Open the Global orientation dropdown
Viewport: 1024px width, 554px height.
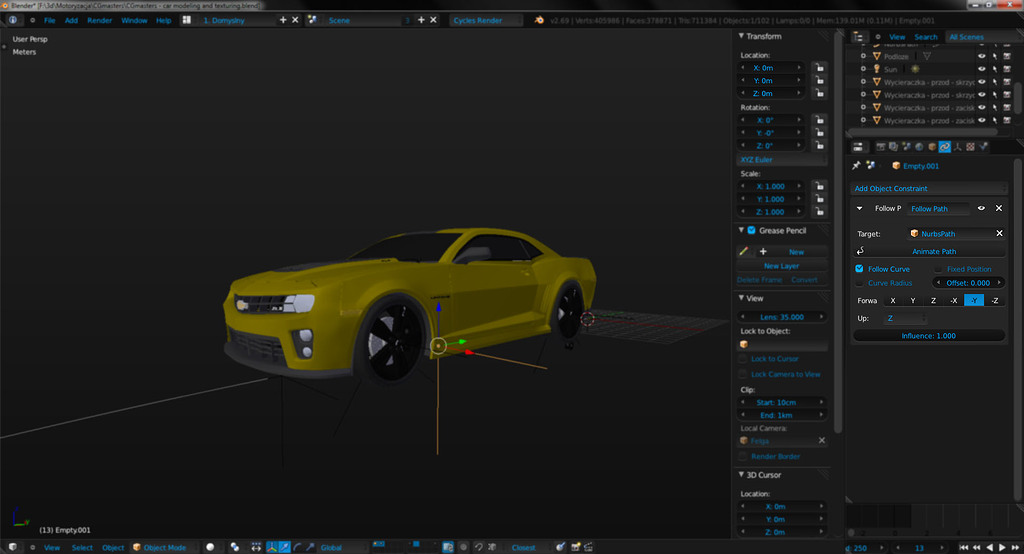pyautogui.click(x=341, y=547)
